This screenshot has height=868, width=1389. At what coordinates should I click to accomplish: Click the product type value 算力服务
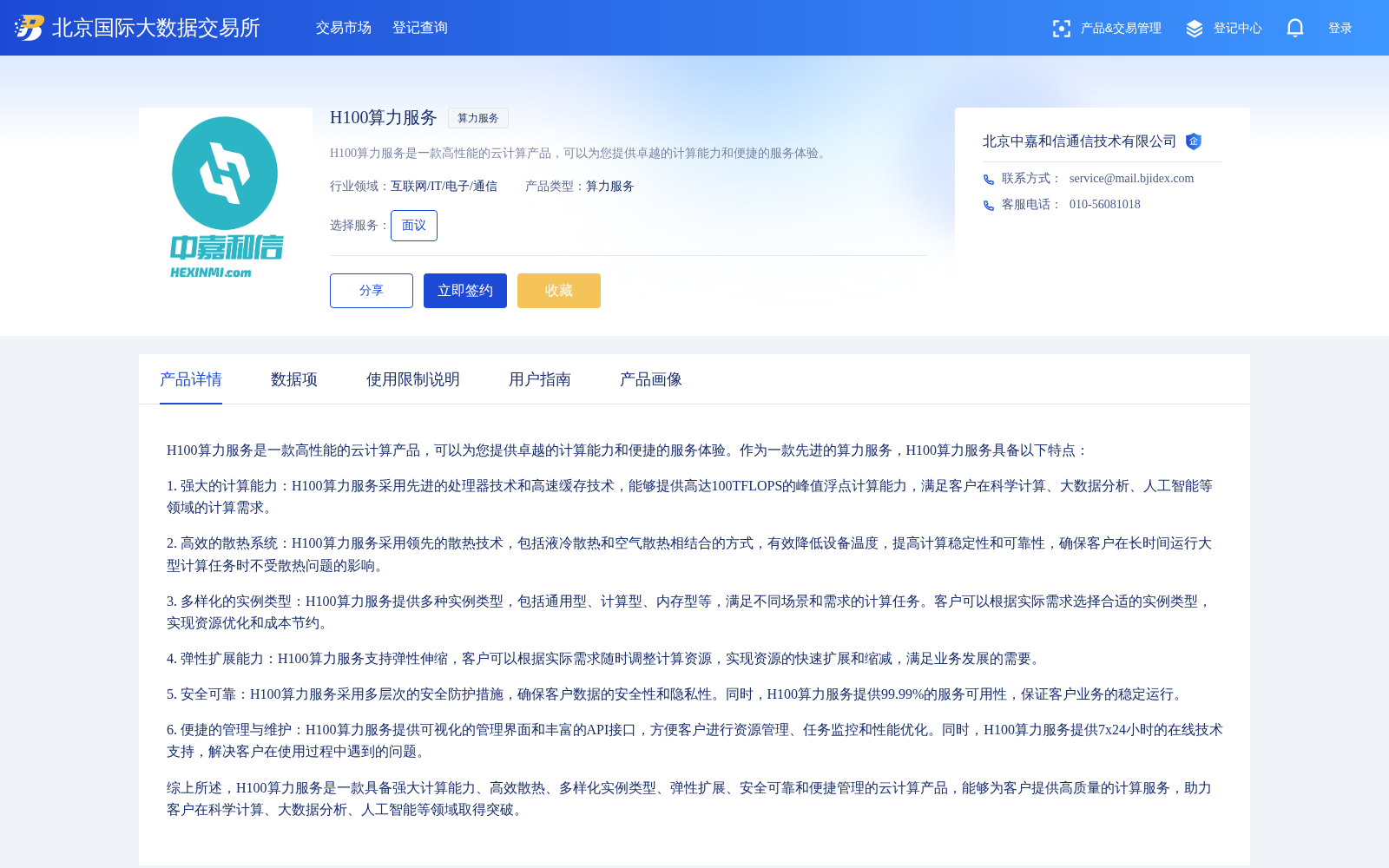609,187
